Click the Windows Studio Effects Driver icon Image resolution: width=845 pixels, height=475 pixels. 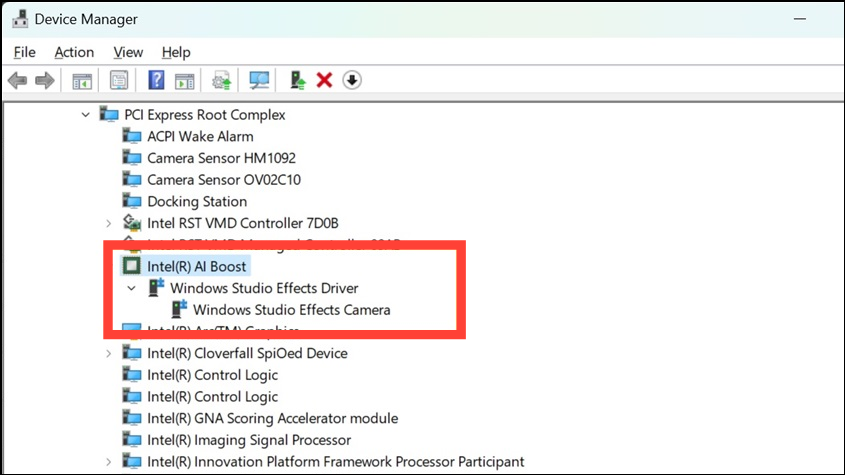(156, 287)
